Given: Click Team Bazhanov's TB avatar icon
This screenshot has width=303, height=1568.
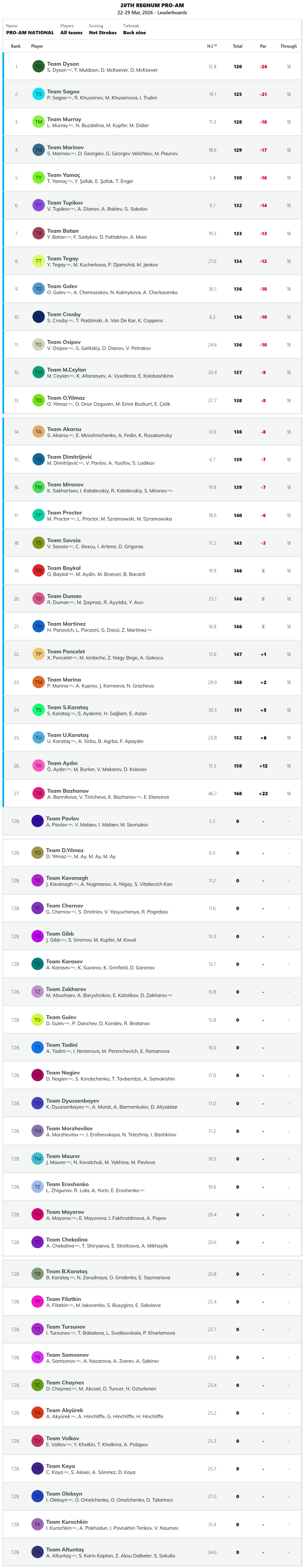Looking at the screenshot, I should coord(38,794).
